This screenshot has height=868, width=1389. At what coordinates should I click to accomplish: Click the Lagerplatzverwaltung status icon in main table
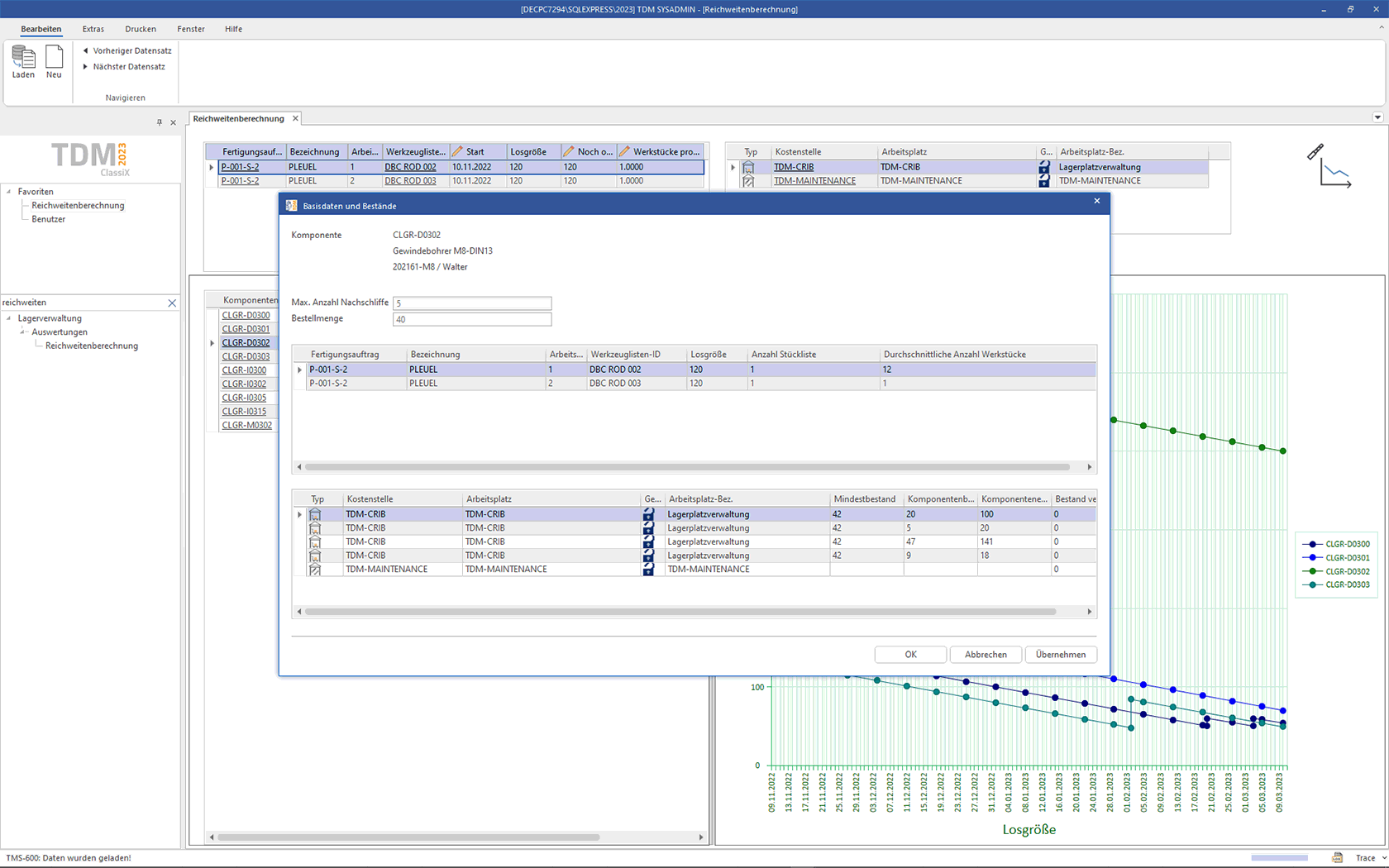[x=1044, y=167]
